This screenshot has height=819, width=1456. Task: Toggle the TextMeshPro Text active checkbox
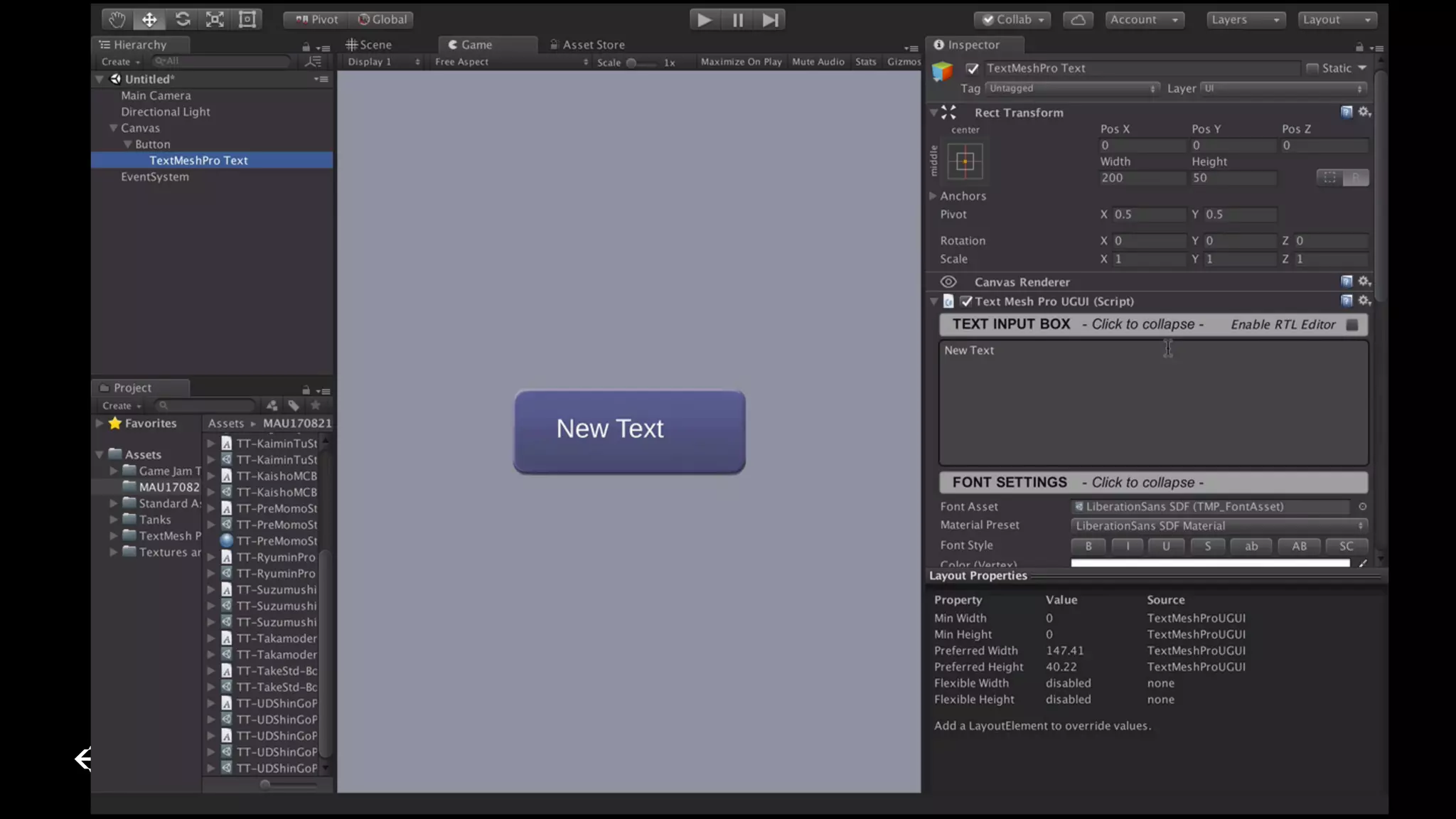coord(972,68)
